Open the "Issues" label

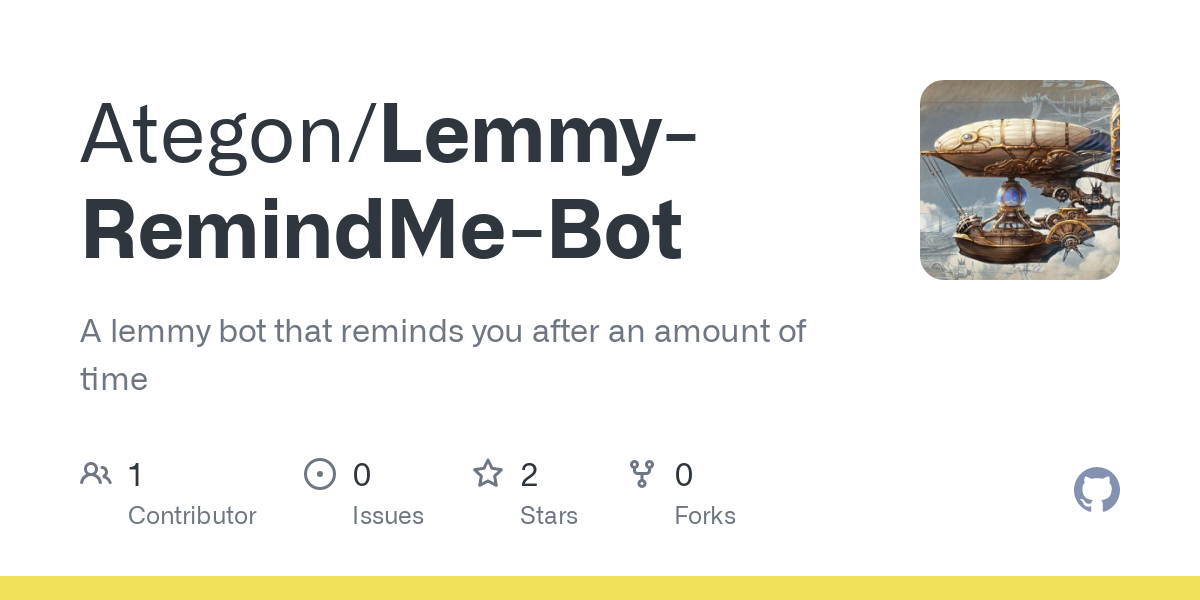click(x=387, y=516)
